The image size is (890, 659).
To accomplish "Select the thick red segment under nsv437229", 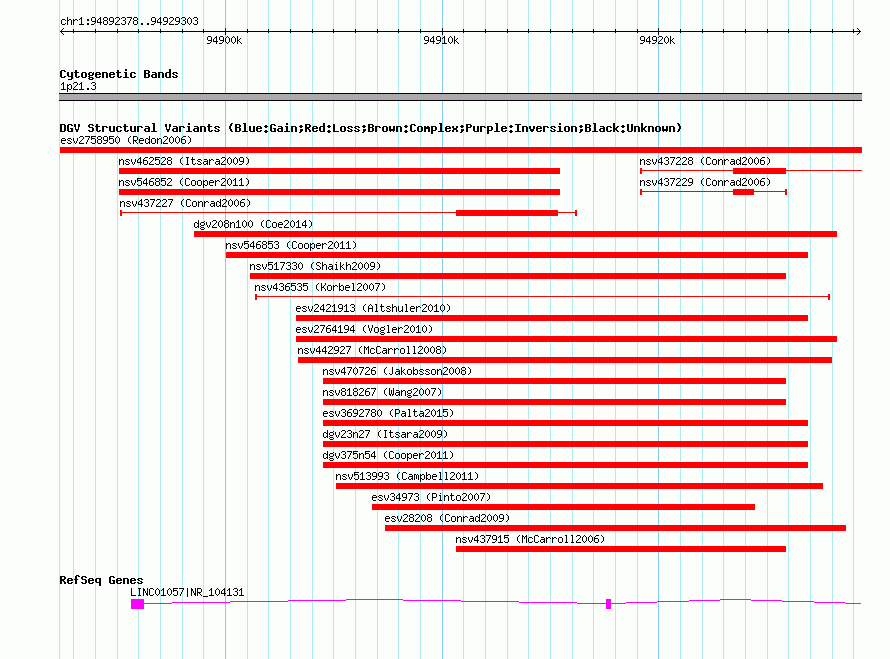I will click(744, 192).
